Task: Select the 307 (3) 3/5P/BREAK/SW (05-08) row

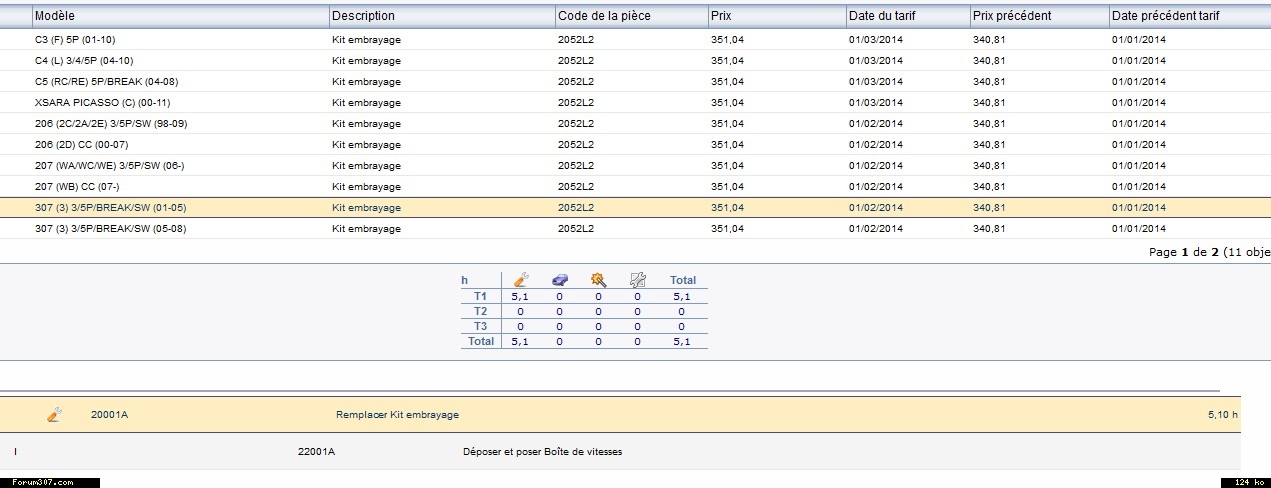Action: click(110, 229)
